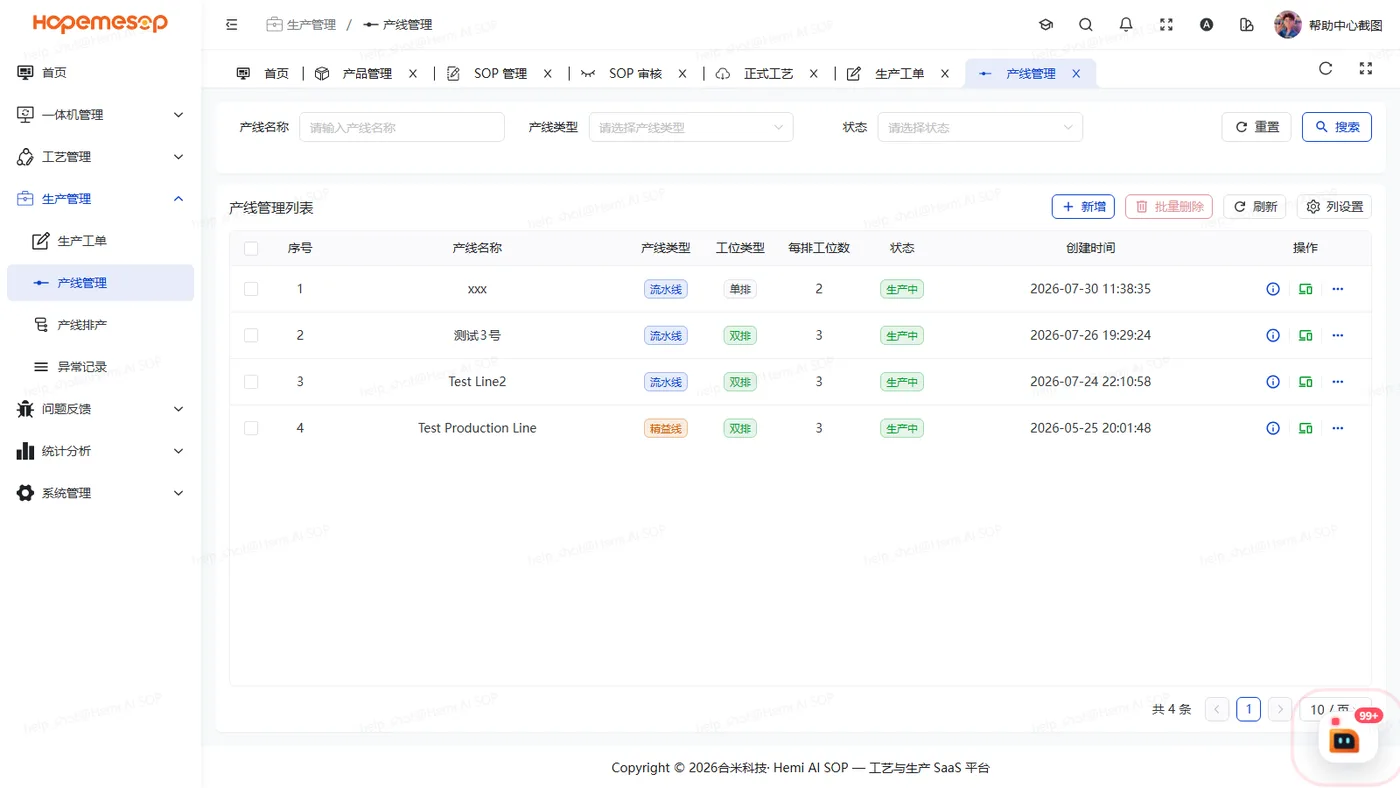The image size is (1400, 788).
Task: Expand the 一体机管理 sidebar menu
Action: coord(100,115)
